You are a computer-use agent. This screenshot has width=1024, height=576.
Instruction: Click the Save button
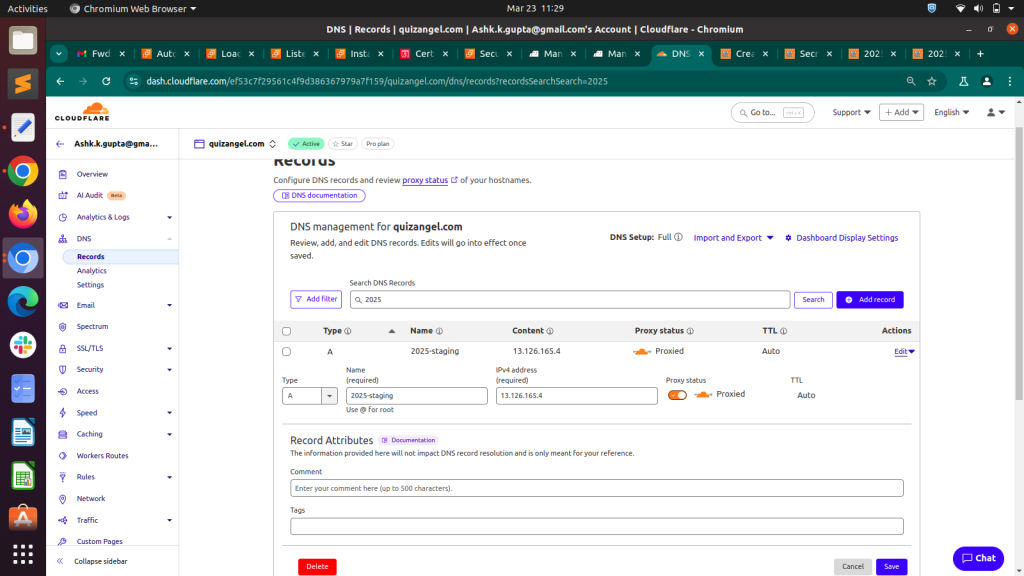[891, 566]
